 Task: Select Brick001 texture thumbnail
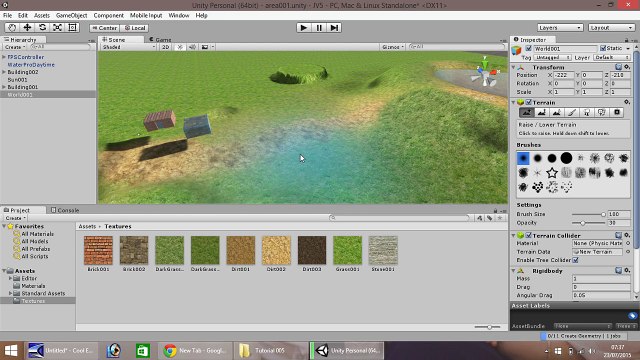click(x=98, y=250)
